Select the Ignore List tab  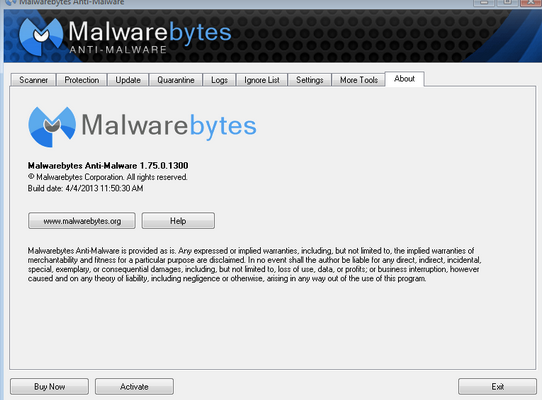coord(262,80)
